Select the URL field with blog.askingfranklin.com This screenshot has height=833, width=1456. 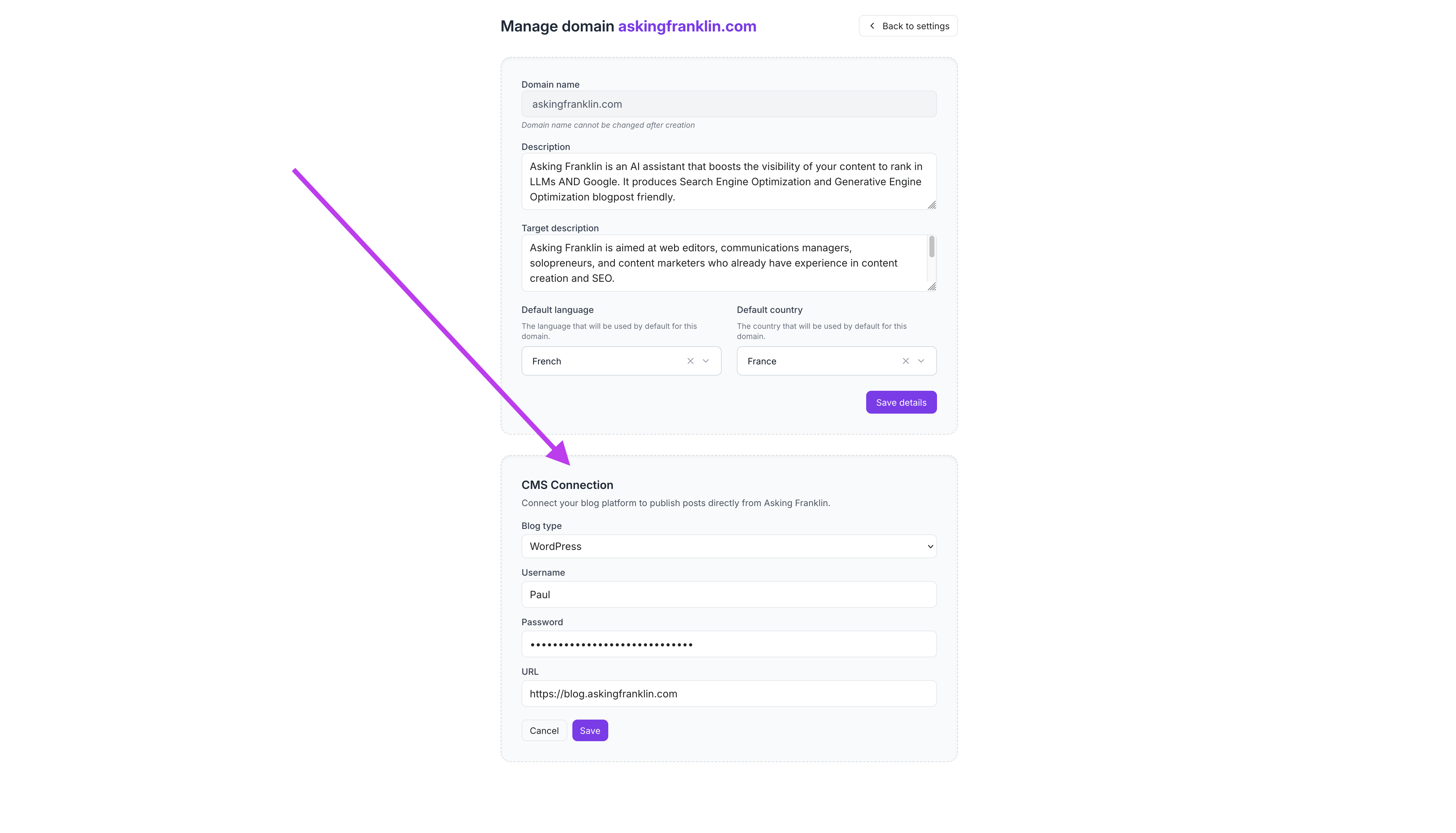click(x=728, y=694)
